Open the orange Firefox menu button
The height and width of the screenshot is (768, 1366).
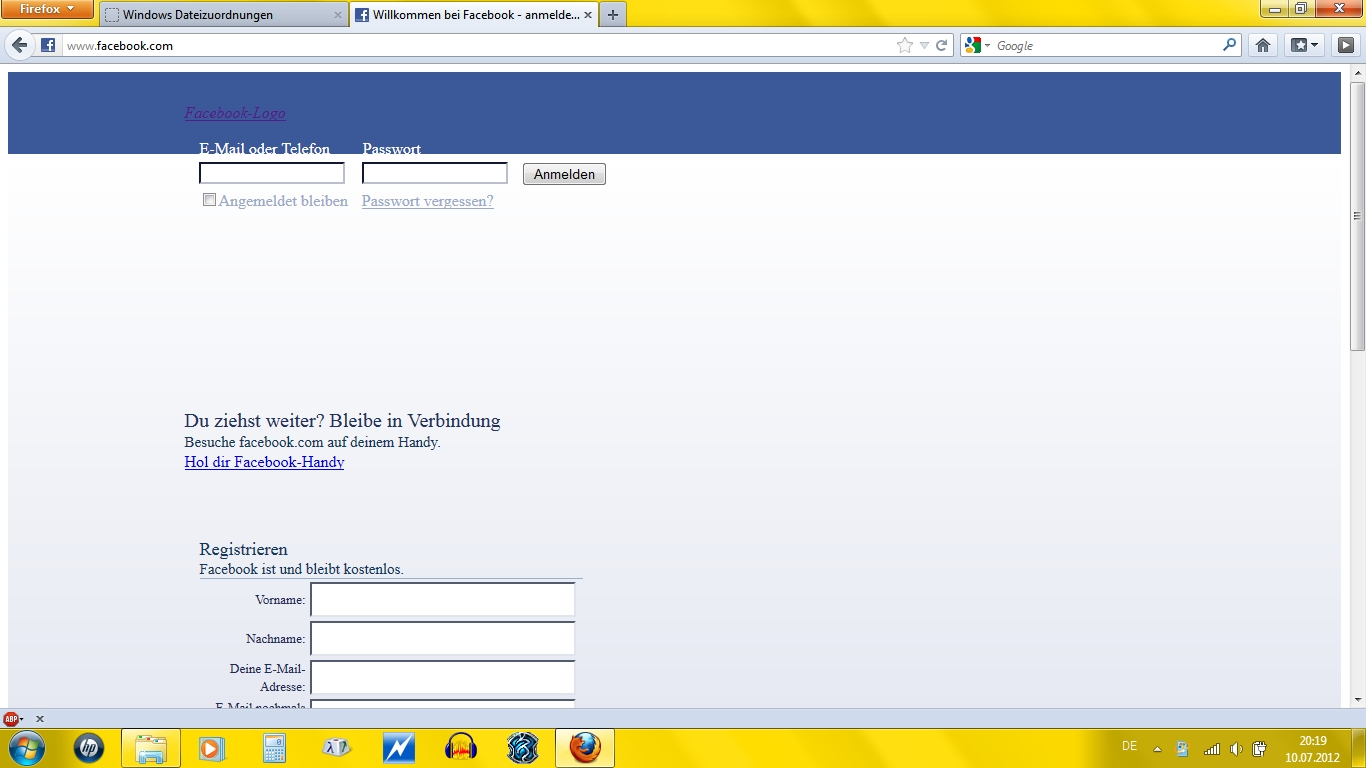tap(47, 9)
